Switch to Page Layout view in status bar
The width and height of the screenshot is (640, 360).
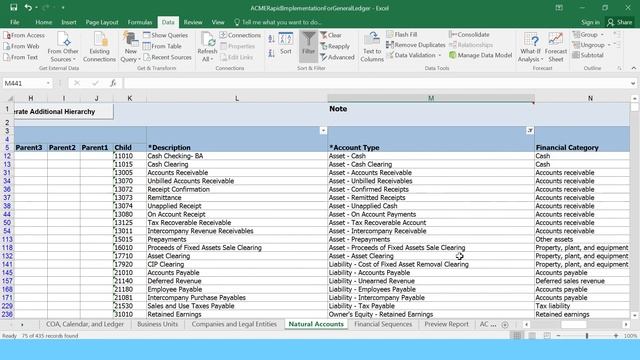tap(532, 336)
